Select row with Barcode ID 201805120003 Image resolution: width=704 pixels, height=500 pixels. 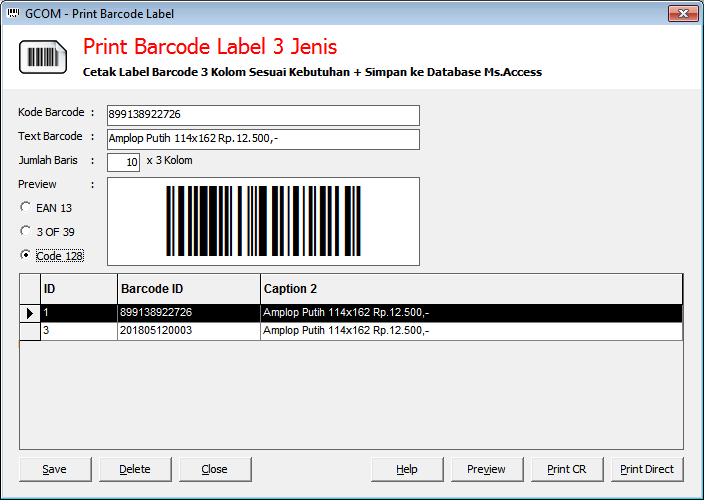pyautogui.click(x=188, y=331)
